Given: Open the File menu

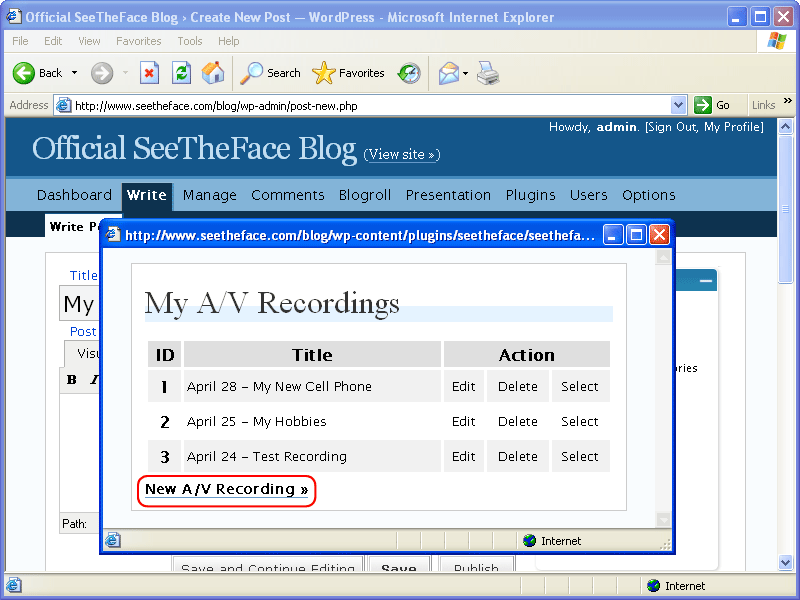Looking at the screenshot, I should tap(20, 41).
